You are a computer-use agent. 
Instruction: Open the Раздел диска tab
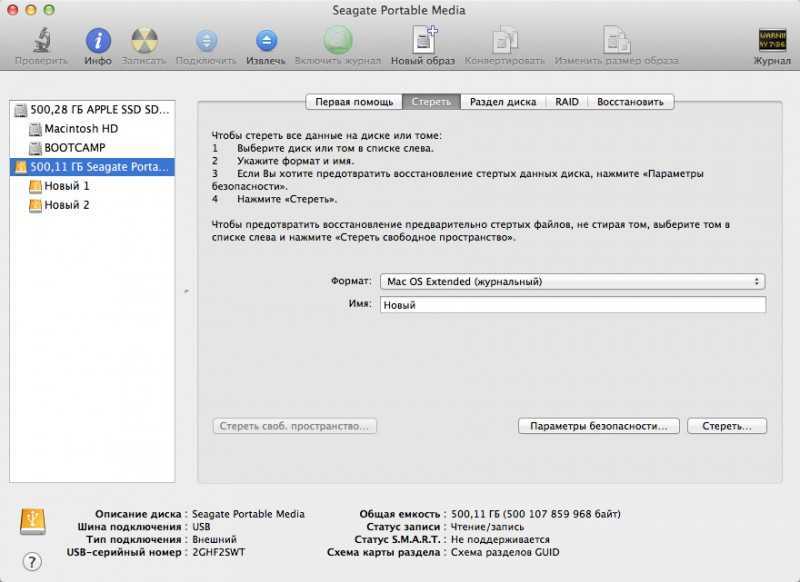503,102
